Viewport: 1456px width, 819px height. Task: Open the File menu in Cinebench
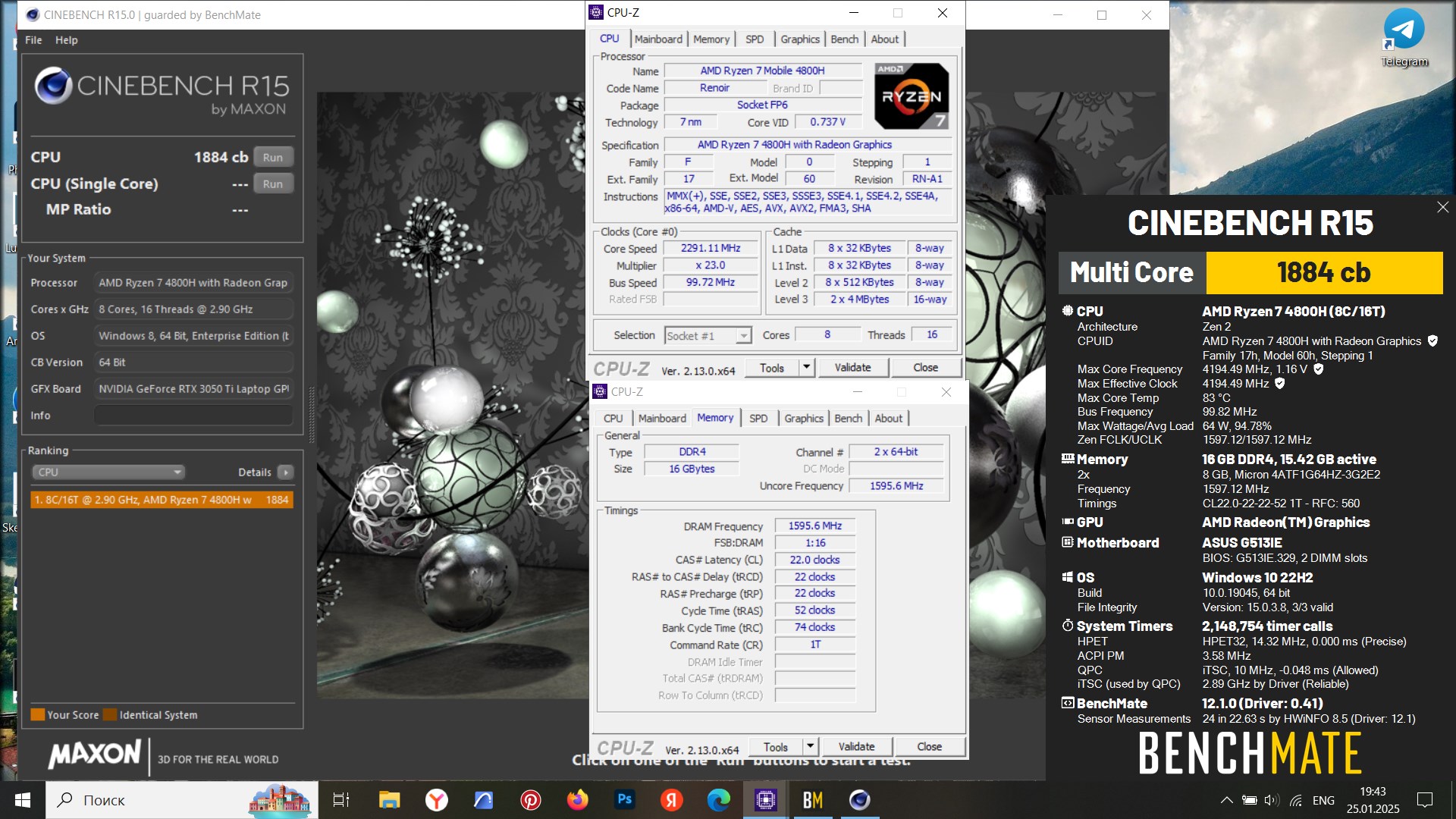[x=33, y=40]
